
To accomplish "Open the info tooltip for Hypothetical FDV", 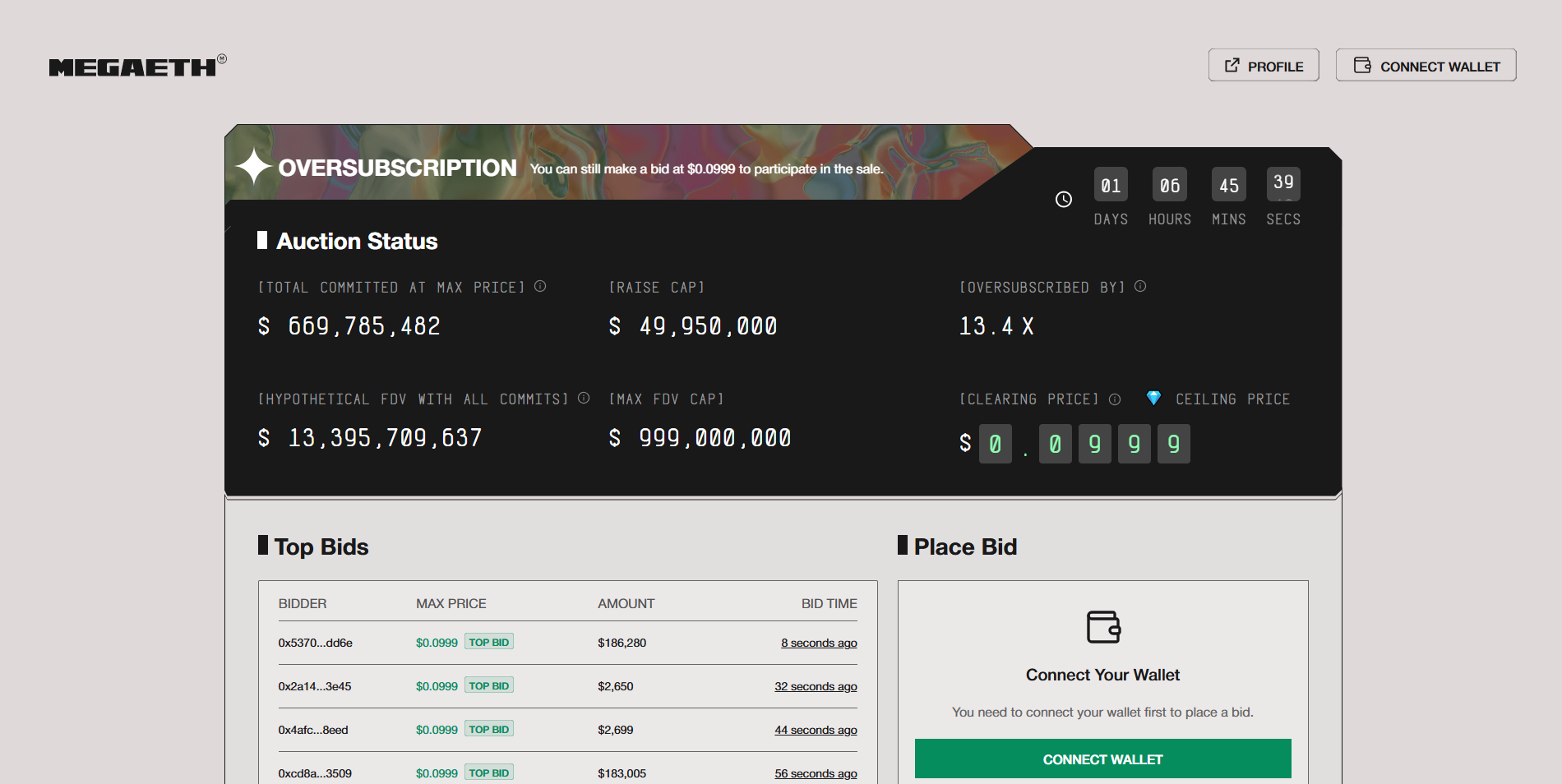I will [x=584, y=398].
